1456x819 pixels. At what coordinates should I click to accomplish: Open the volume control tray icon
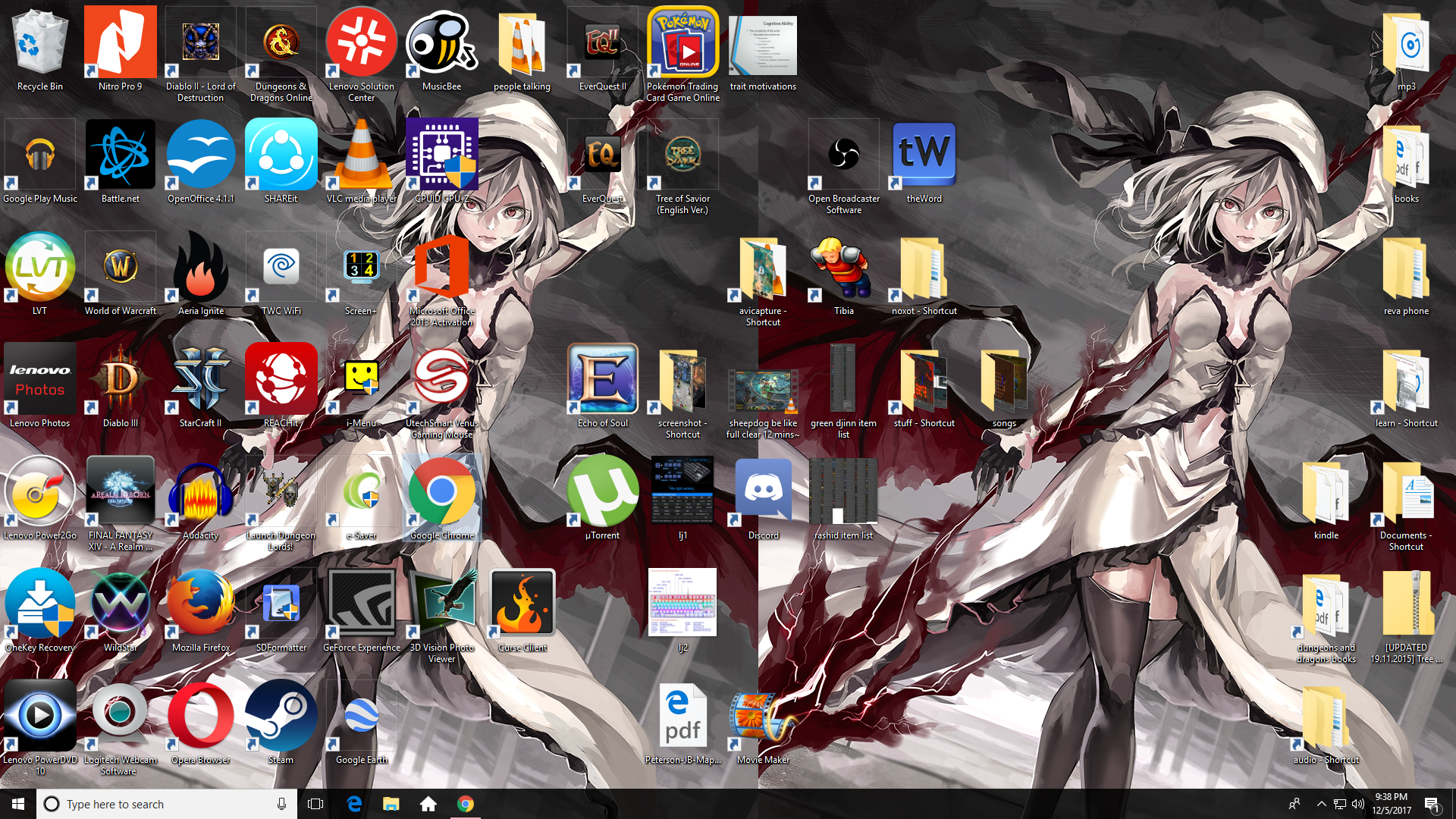(1357, 804)
